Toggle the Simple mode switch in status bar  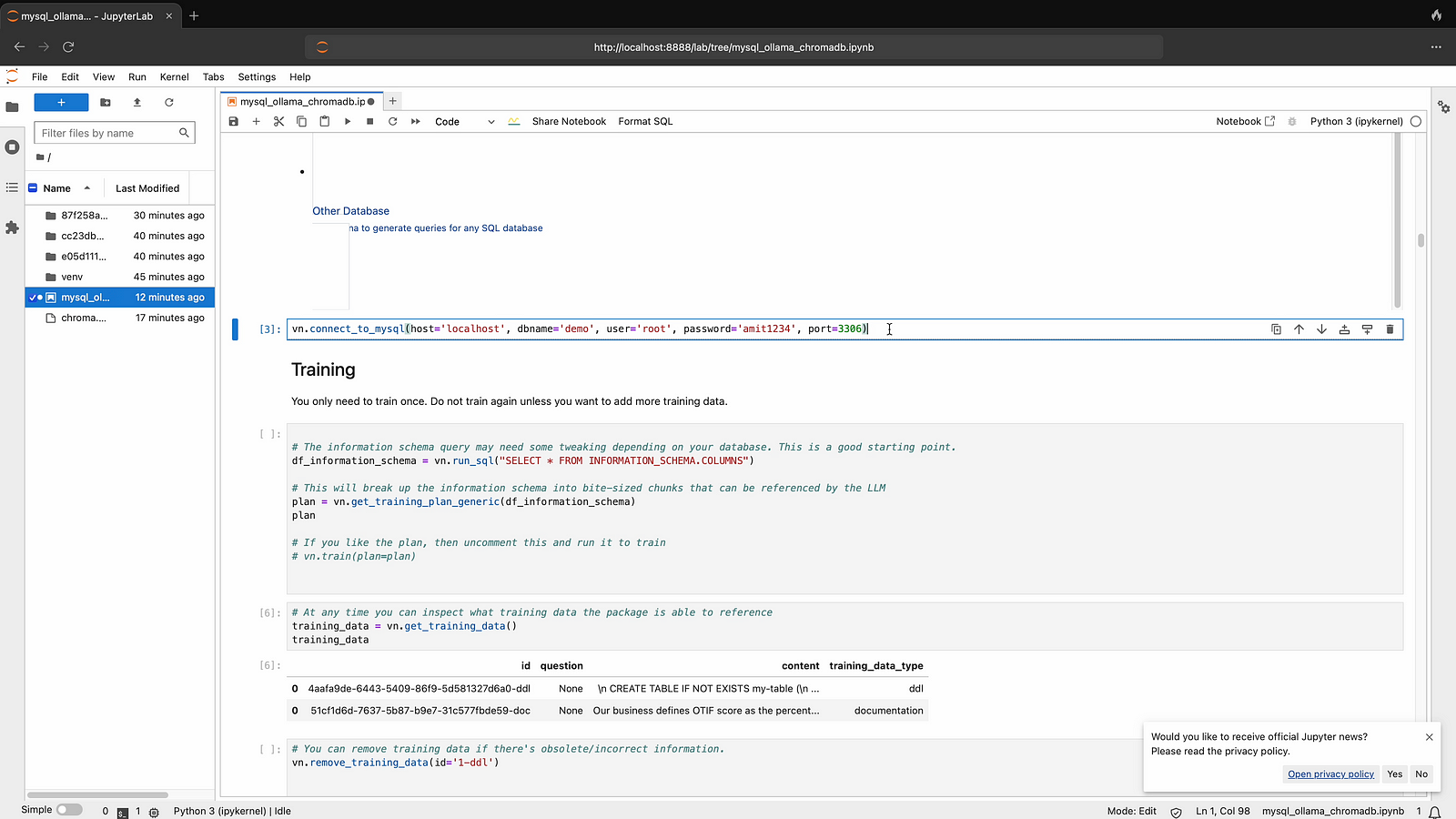click(x=69, y=810)
